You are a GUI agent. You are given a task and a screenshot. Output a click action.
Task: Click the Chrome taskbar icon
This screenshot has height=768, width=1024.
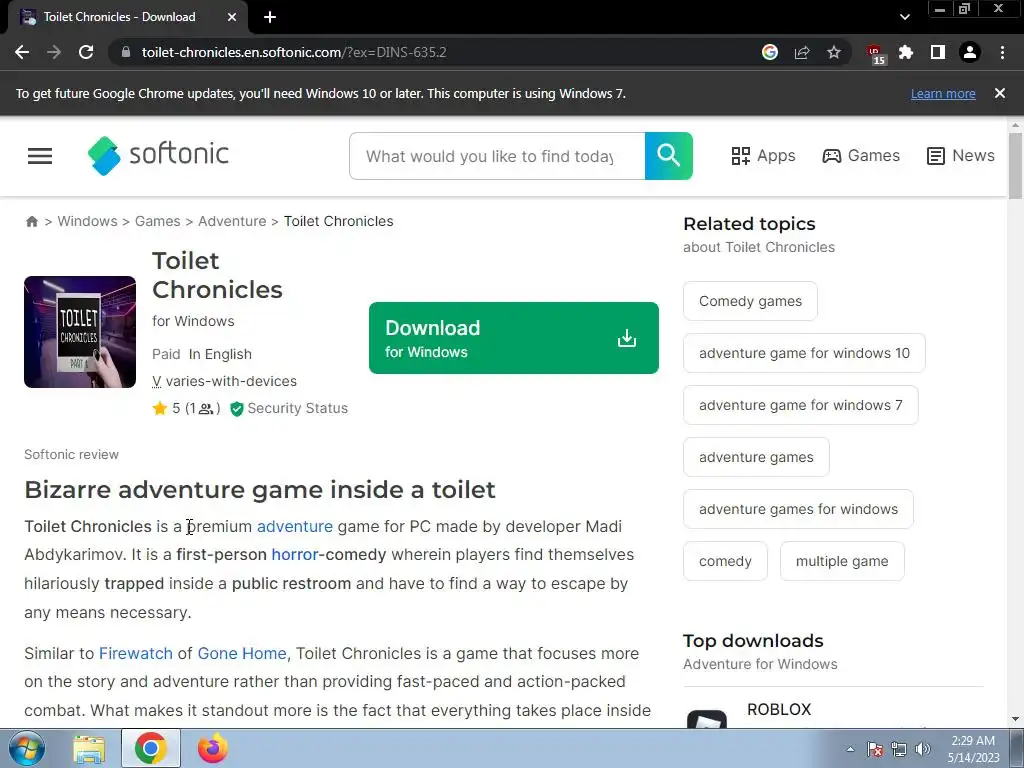[x=151, y=748]
